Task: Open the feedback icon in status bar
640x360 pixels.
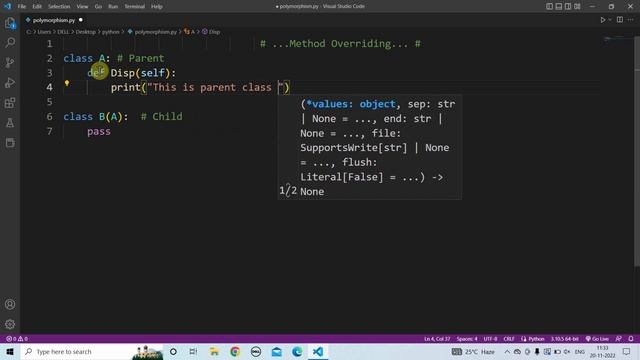Action: point(619,339)
